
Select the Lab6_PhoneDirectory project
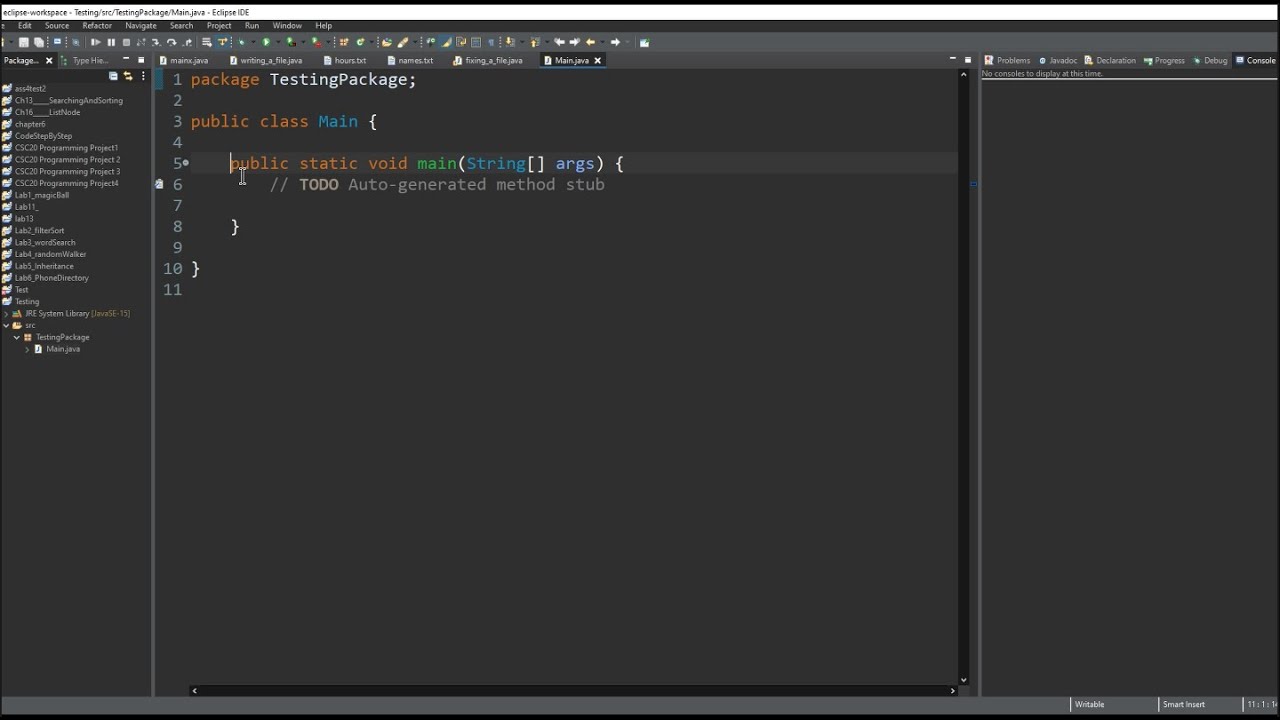pyautogui.click(x=52, y=278)
